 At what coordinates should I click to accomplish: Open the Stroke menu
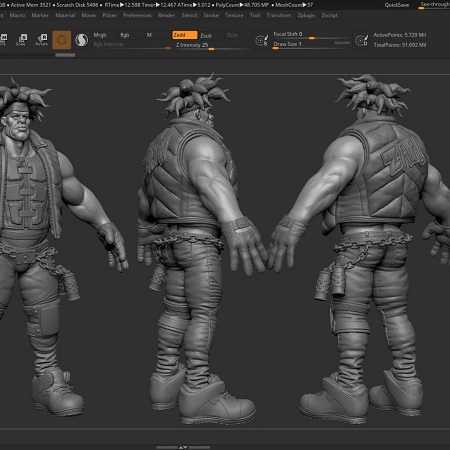tap(211, 15)
